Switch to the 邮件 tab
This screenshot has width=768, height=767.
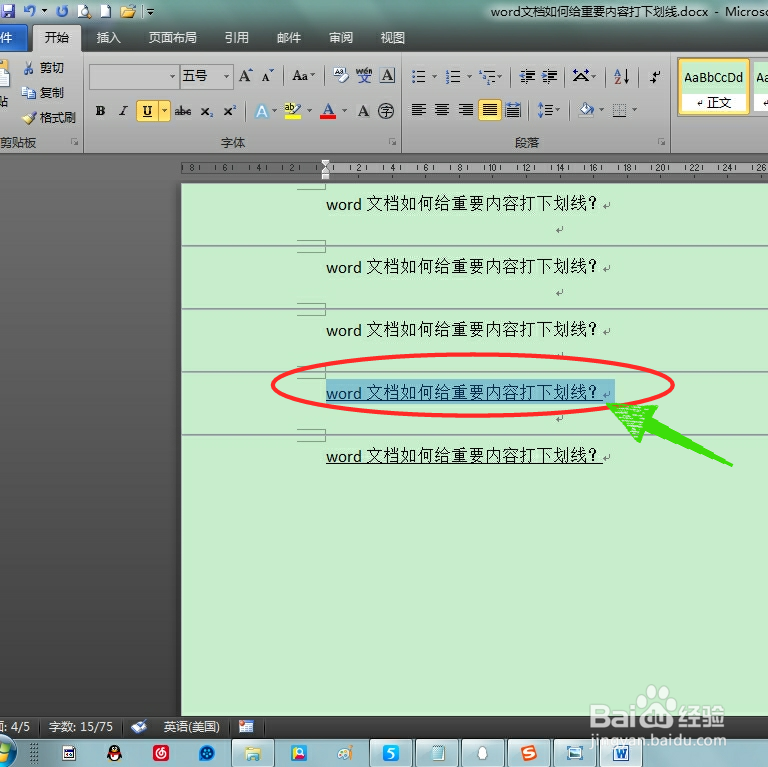click(x=289, y=38)
